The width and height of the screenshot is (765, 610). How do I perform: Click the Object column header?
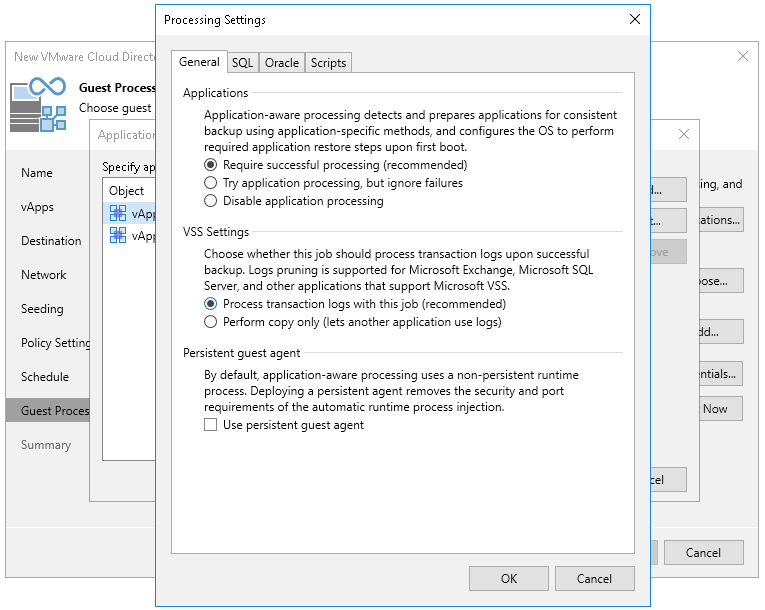[126, 191]
